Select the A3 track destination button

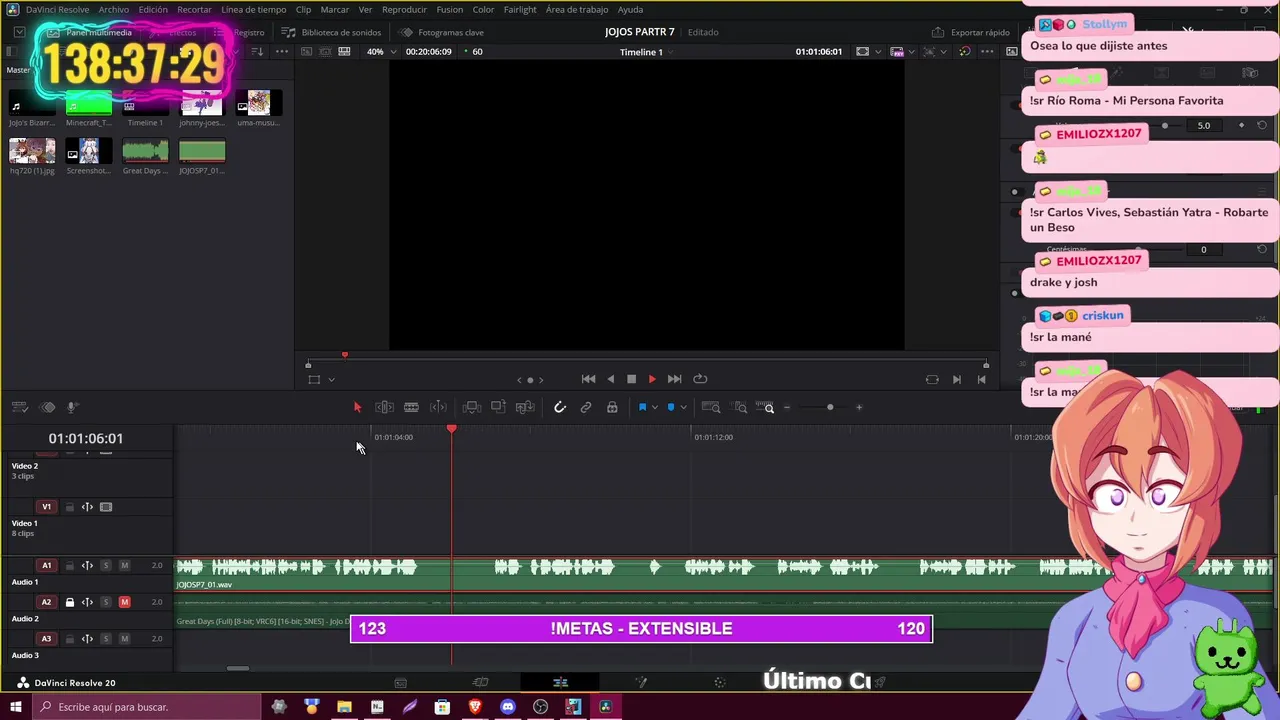[46, 639]
